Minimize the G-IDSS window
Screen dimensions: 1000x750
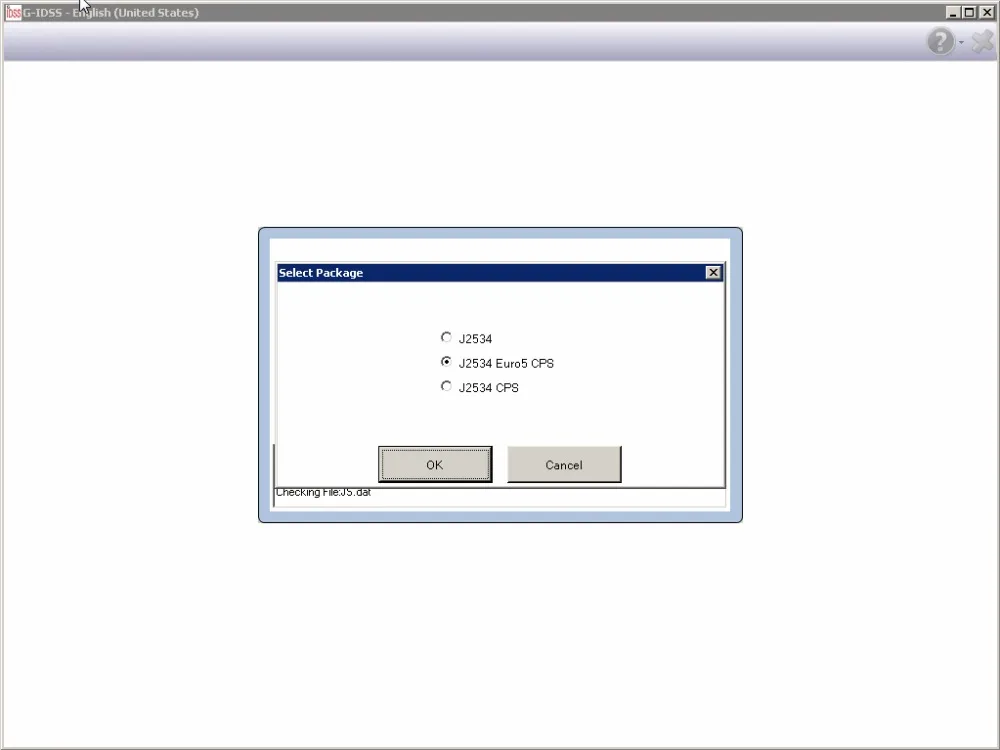click(953, 12)
